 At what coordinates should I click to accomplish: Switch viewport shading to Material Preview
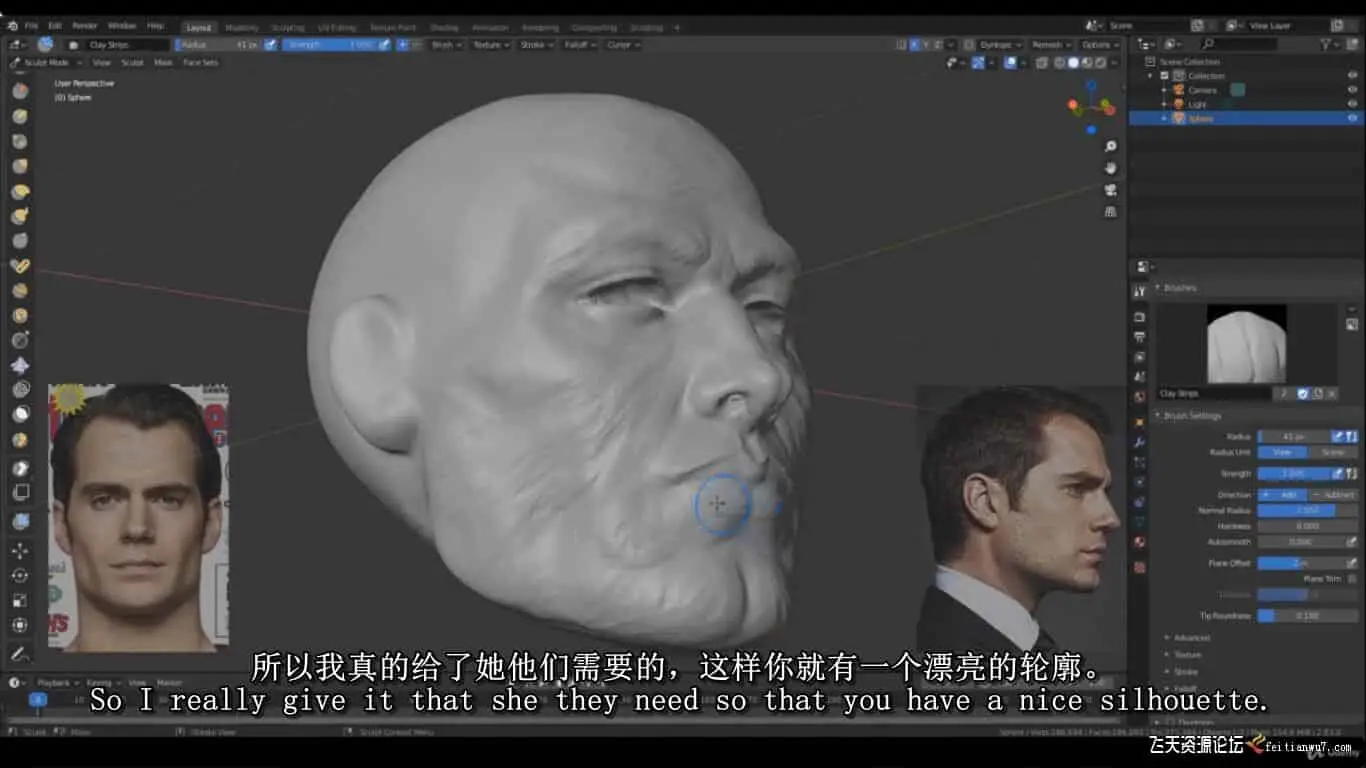point(1087,62)
